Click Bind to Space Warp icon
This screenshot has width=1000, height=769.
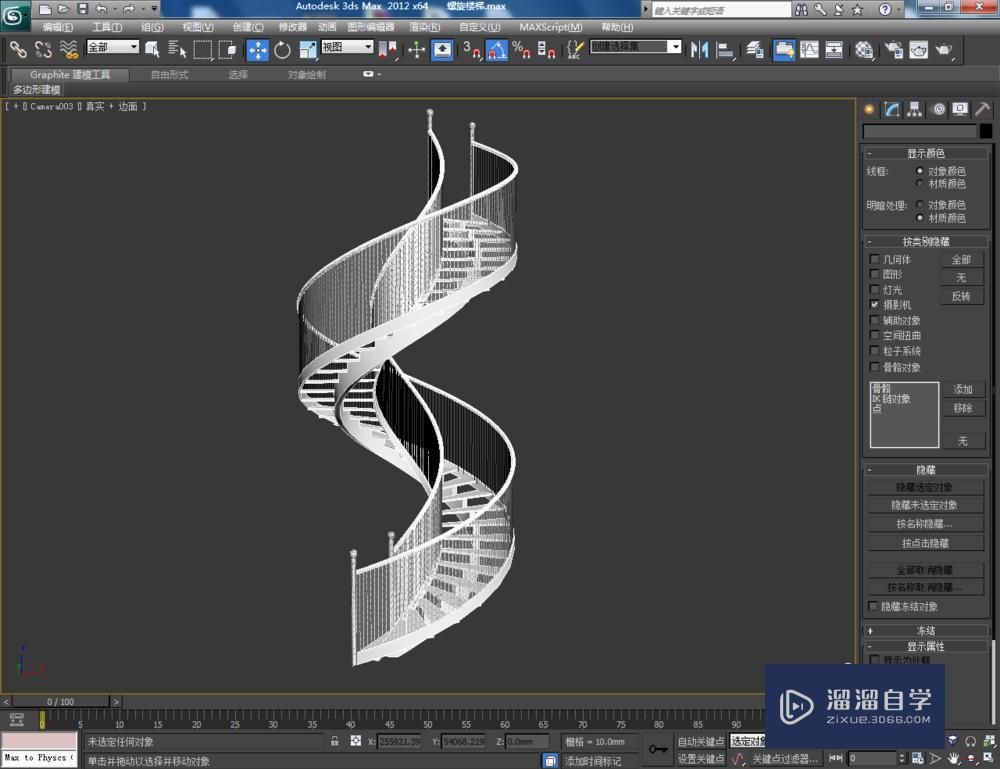[x=68, y=49]
